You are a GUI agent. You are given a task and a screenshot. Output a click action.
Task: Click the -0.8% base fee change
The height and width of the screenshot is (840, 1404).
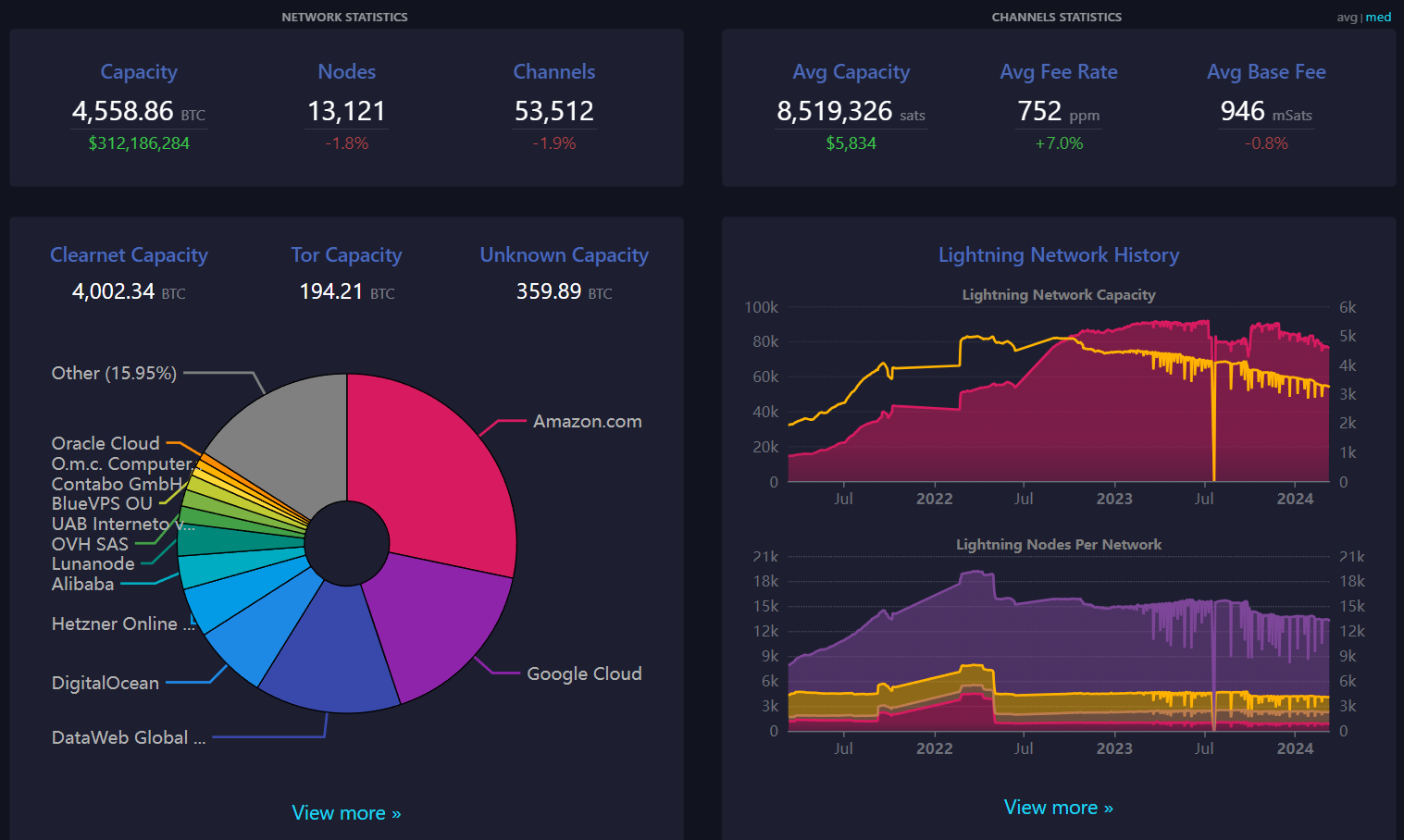click(x=1266, y=143)
